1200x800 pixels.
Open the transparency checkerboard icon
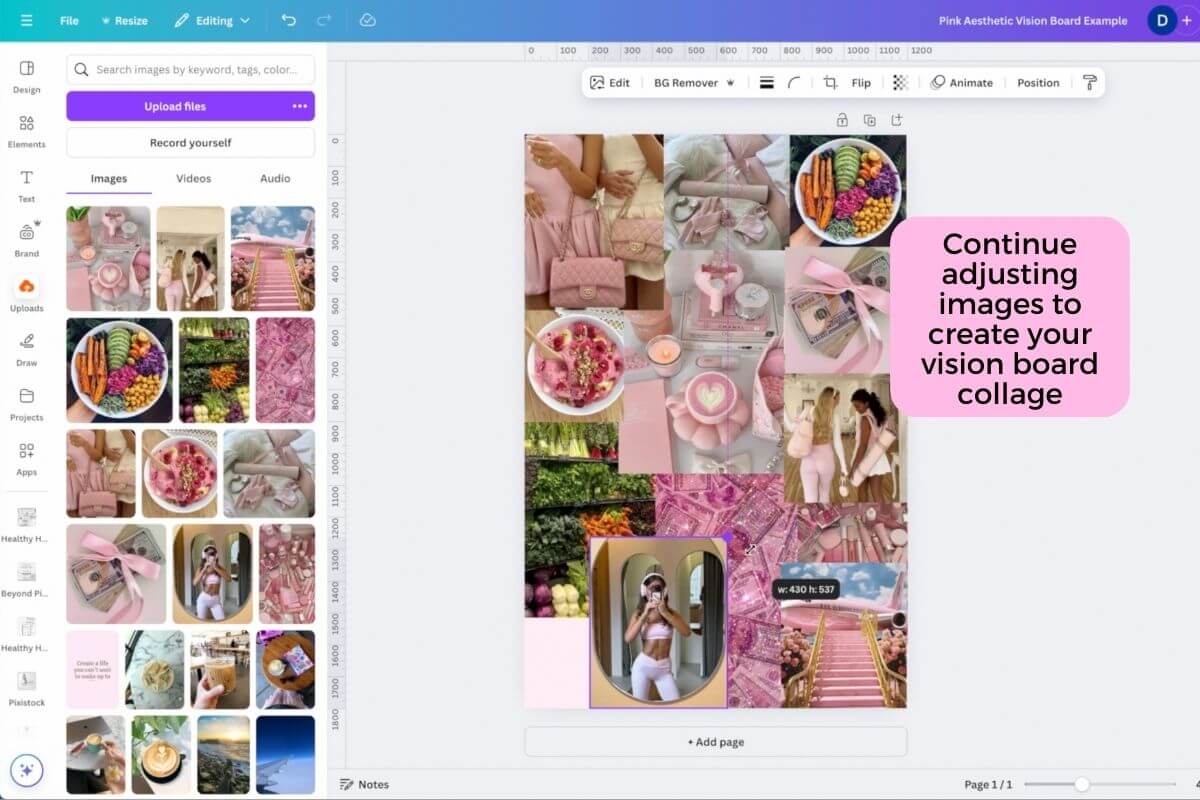[x=900, y=83]
